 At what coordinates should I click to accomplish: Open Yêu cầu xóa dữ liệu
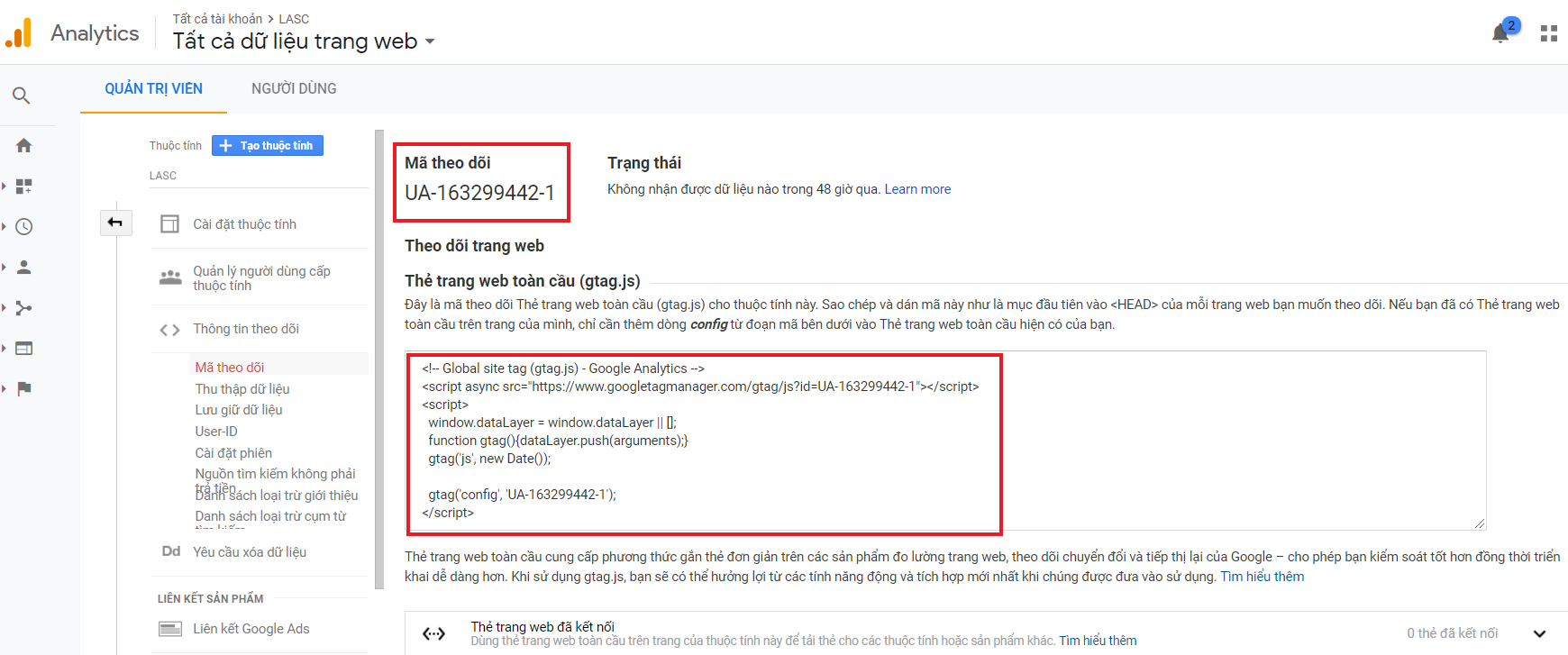click(x=250, y=552)
